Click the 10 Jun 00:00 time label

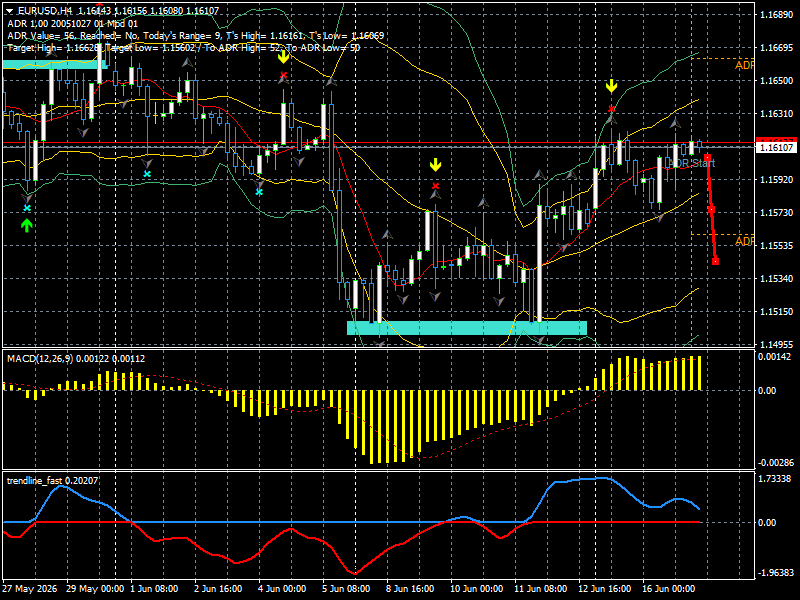point(477,589)
